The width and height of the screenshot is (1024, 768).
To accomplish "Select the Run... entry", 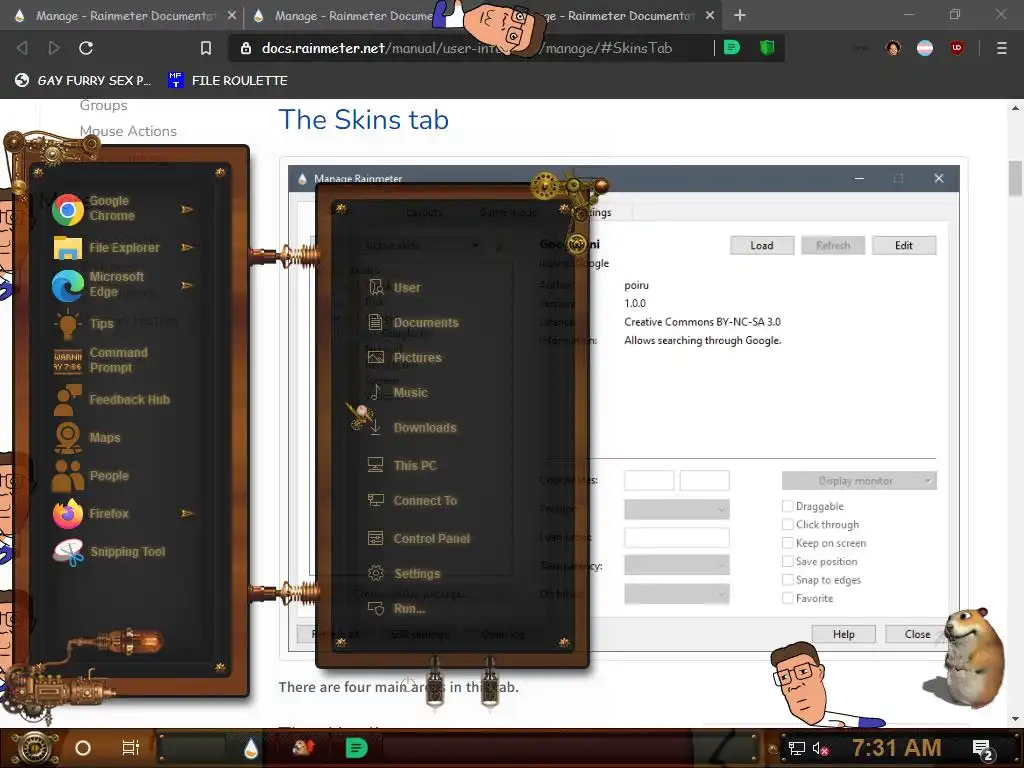I will tap(396, 609).
